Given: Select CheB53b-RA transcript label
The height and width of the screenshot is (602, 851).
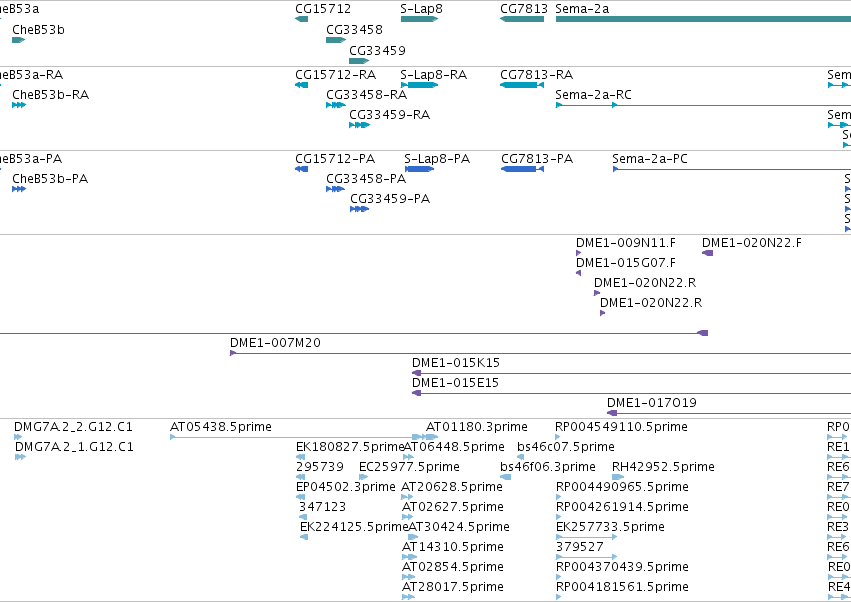Looking at the screenshot, I should pyautogui.click(x=50, y=94).
